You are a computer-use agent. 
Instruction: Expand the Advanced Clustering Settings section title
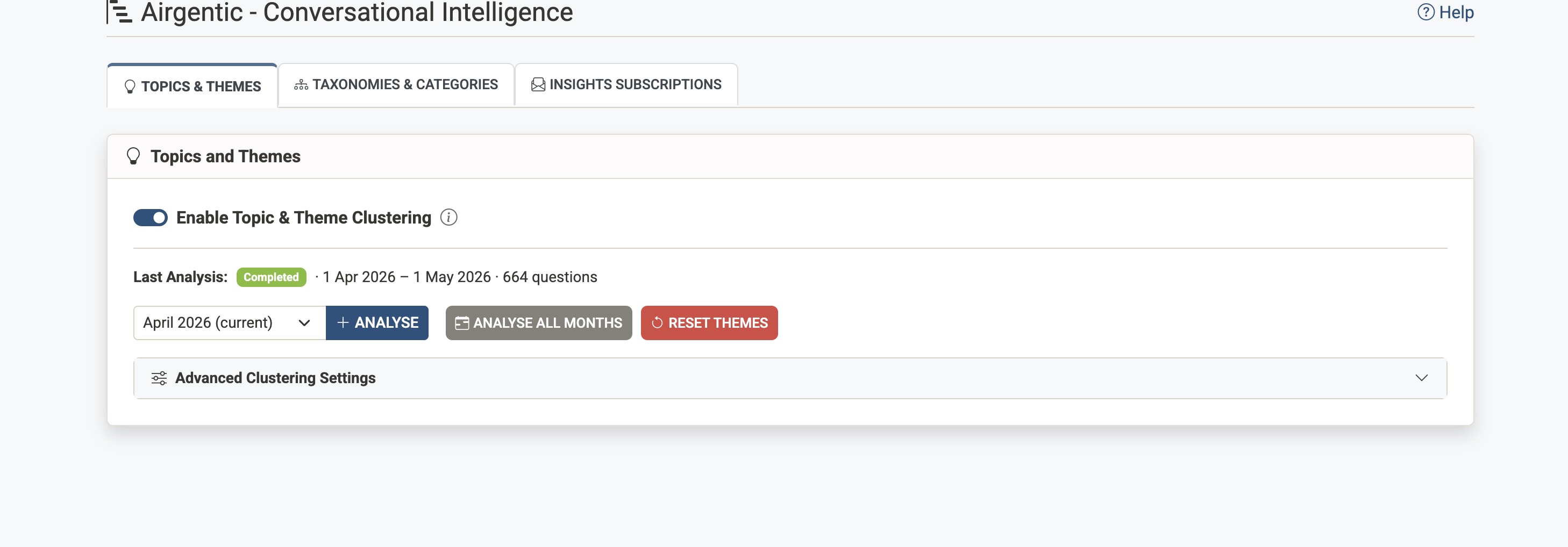click(x=275, y=378)
